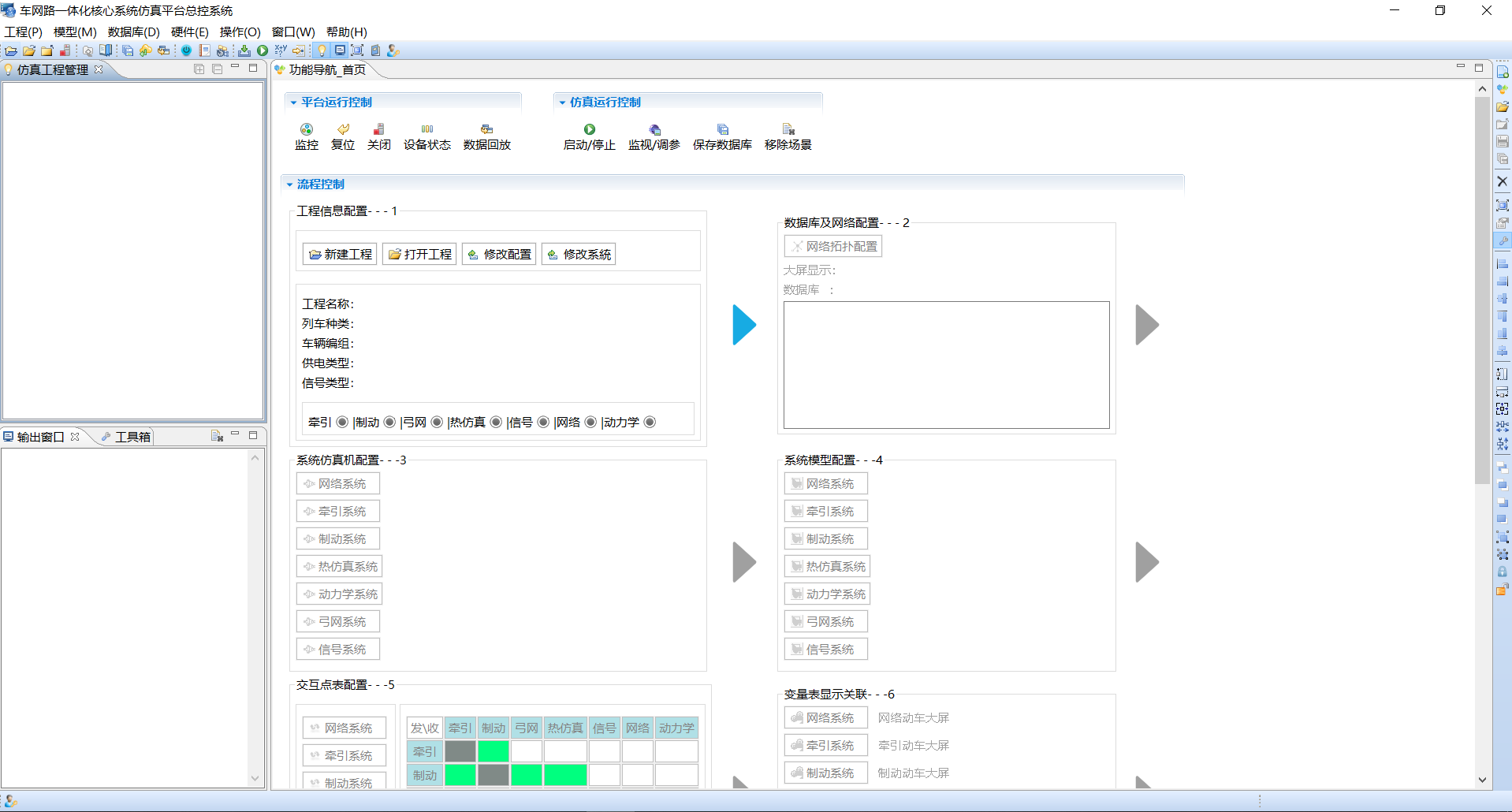Click the user key toolbar icon
Image resolution: width=1512 pixels, height=812 pixels.
[x=393, y=50]
